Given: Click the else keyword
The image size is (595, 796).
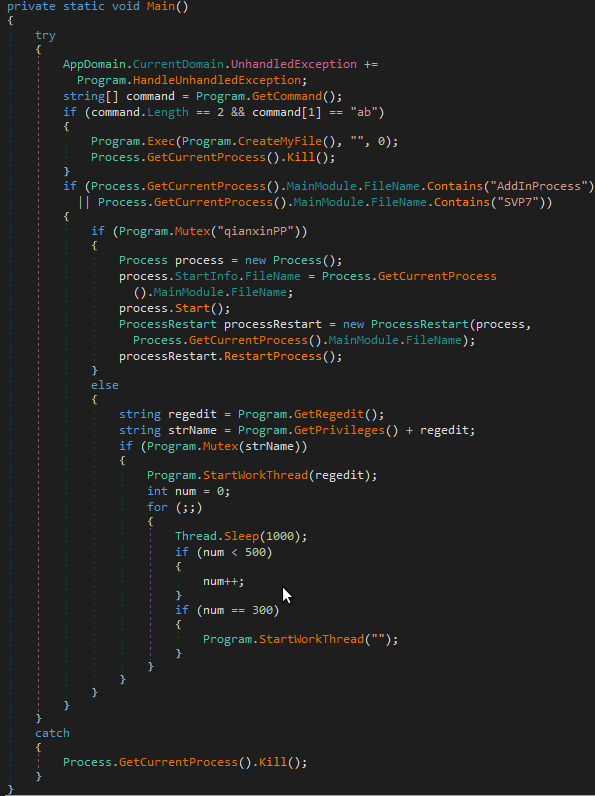Looking at the screenshot, I should pyautogui.click(x=105, y=385).
